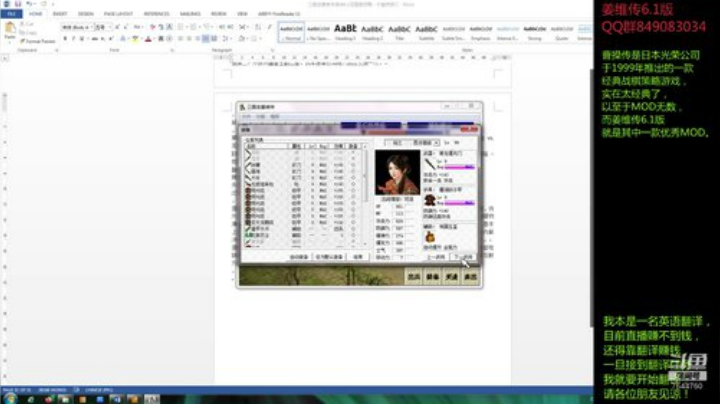Undo the last action
The height and width of the screenshot is (404, 720).
(x=29, y=4)
